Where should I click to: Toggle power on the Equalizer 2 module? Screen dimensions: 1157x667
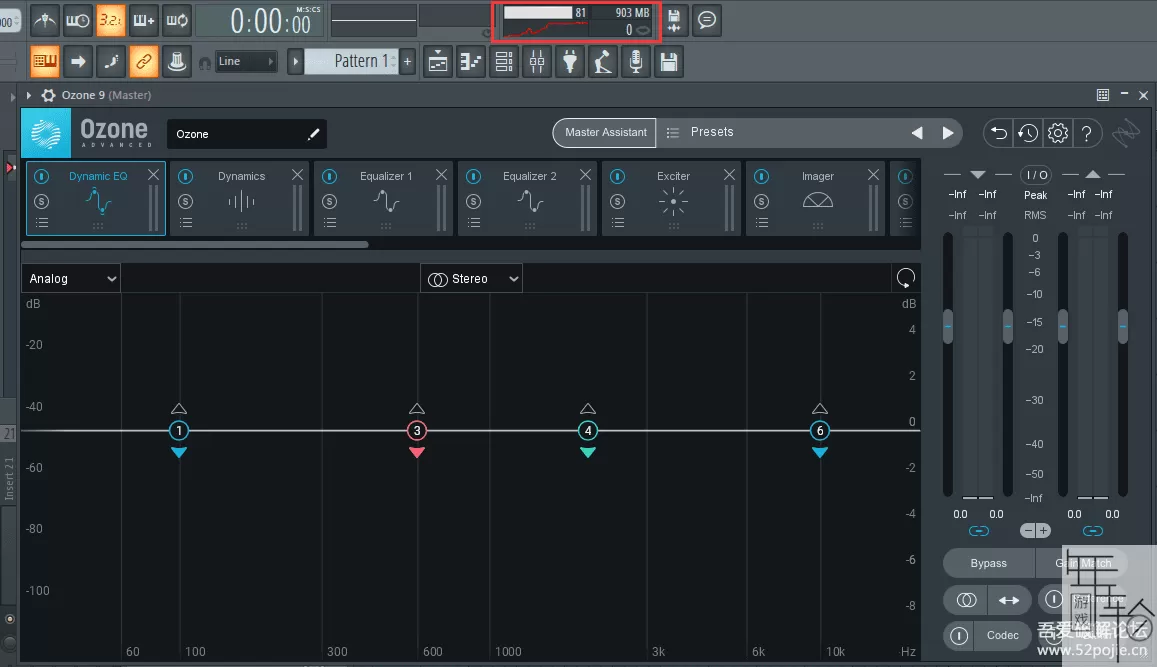474,176
